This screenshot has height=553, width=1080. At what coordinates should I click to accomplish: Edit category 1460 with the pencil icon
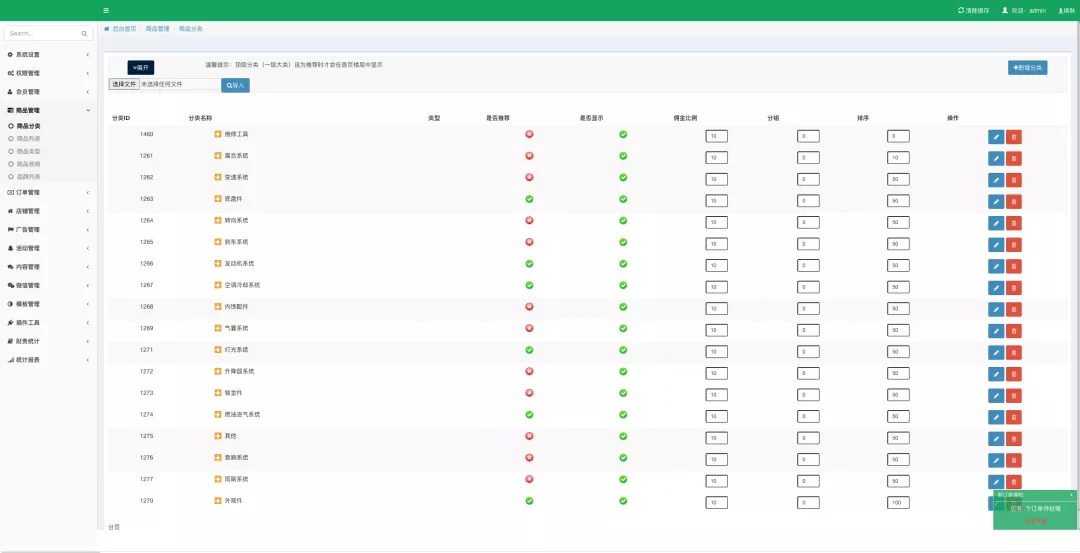coord(996,137)
